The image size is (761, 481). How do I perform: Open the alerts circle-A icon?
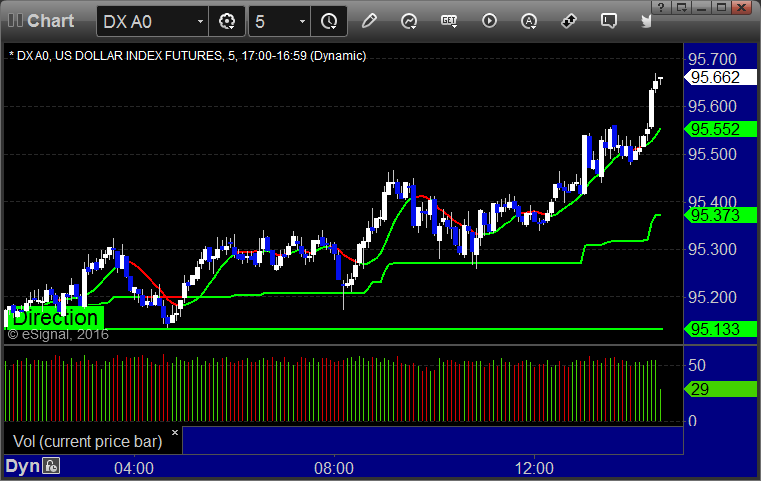point(529,21)
